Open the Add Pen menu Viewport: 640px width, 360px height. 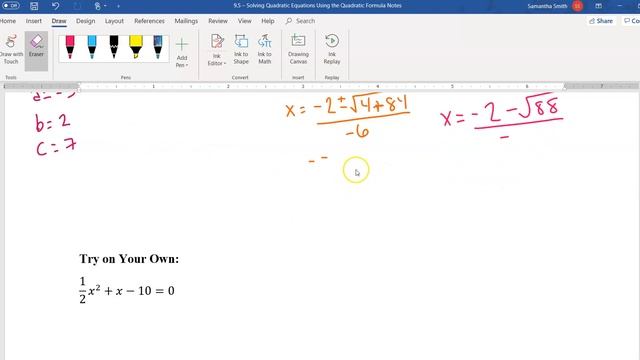[182, 52]
